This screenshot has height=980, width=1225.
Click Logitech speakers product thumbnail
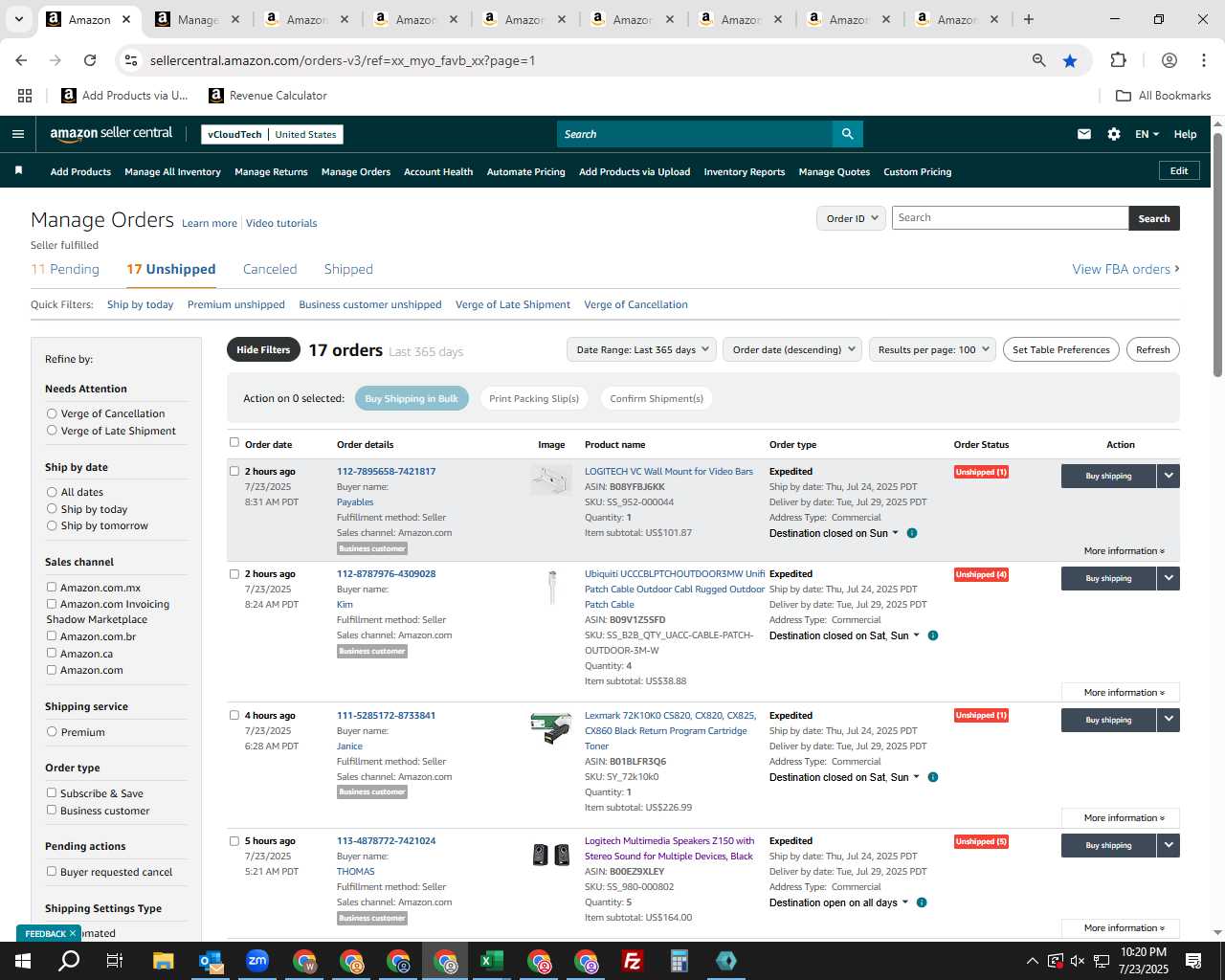[551, 855]
